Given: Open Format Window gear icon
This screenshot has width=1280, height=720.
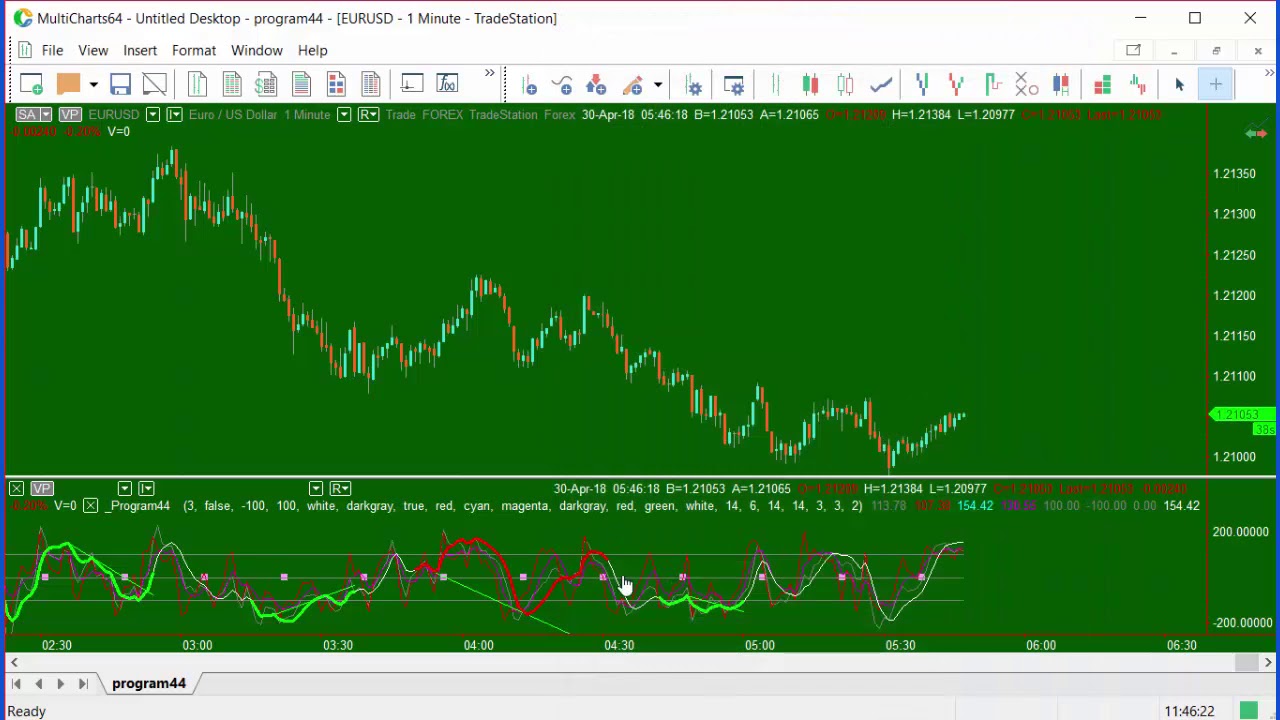Looking at the screenshot, I should pyautogui.click(x=734, y=86).
